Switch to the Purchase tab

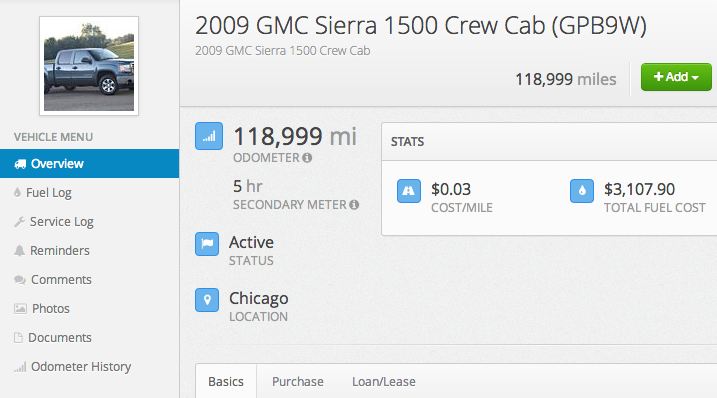tap(298, 382)
